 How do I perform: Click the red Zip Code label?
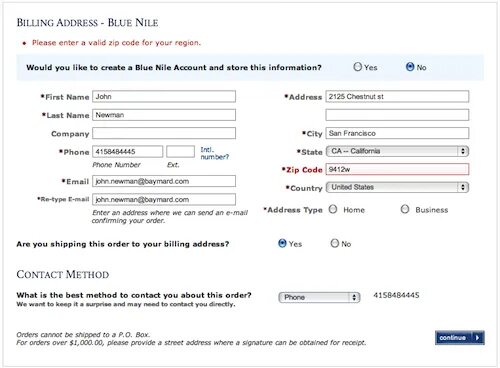pyautogui.click(x=302, y=170)
